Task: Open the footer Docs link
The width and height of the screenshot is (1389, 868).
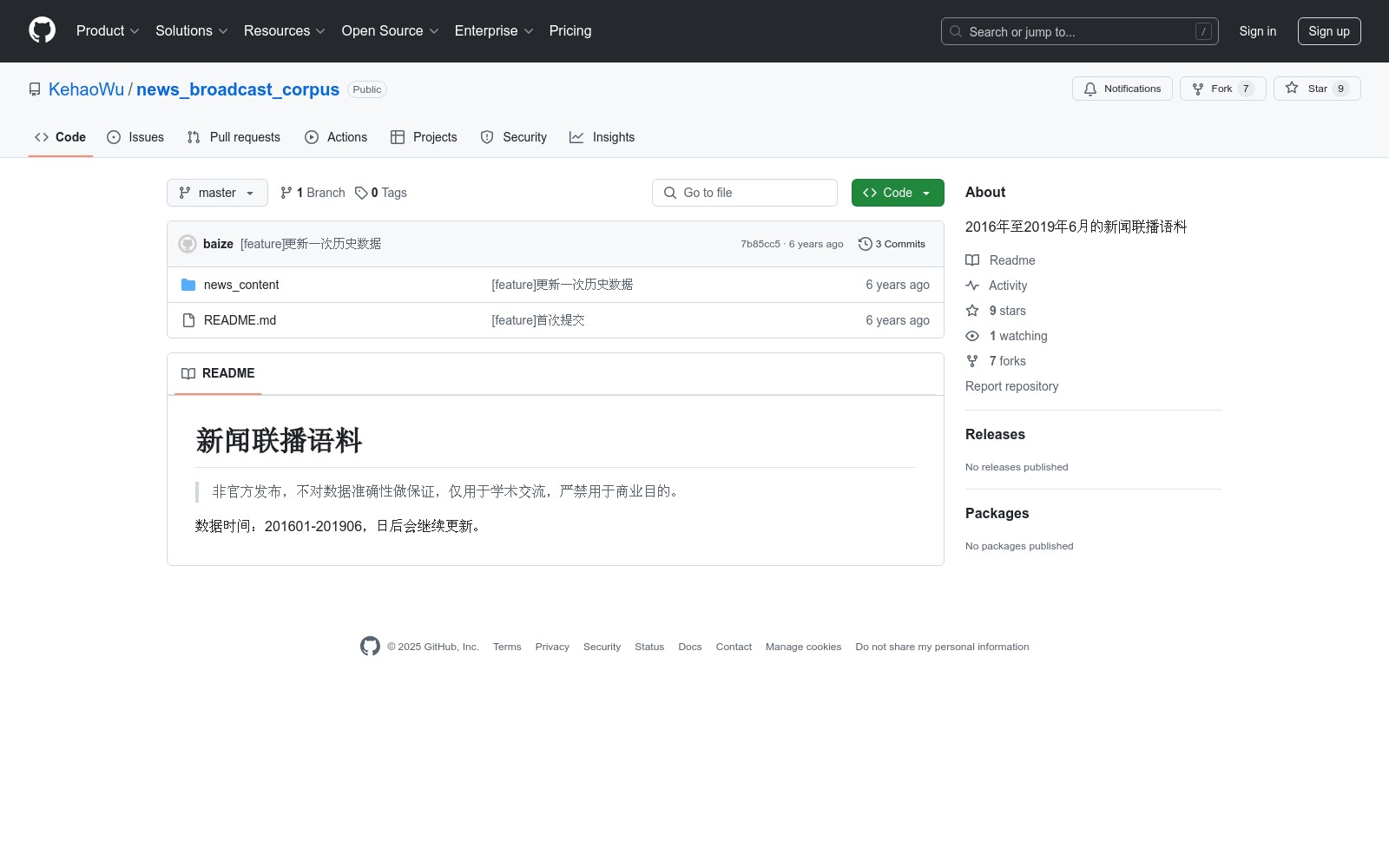Action: [690, 647]
